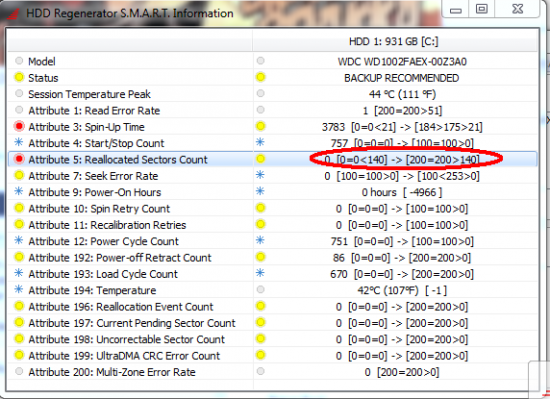
Task: Click the blue asterisk beside Attribute 12: Power Cycle Count
Action: coord(19,241)
